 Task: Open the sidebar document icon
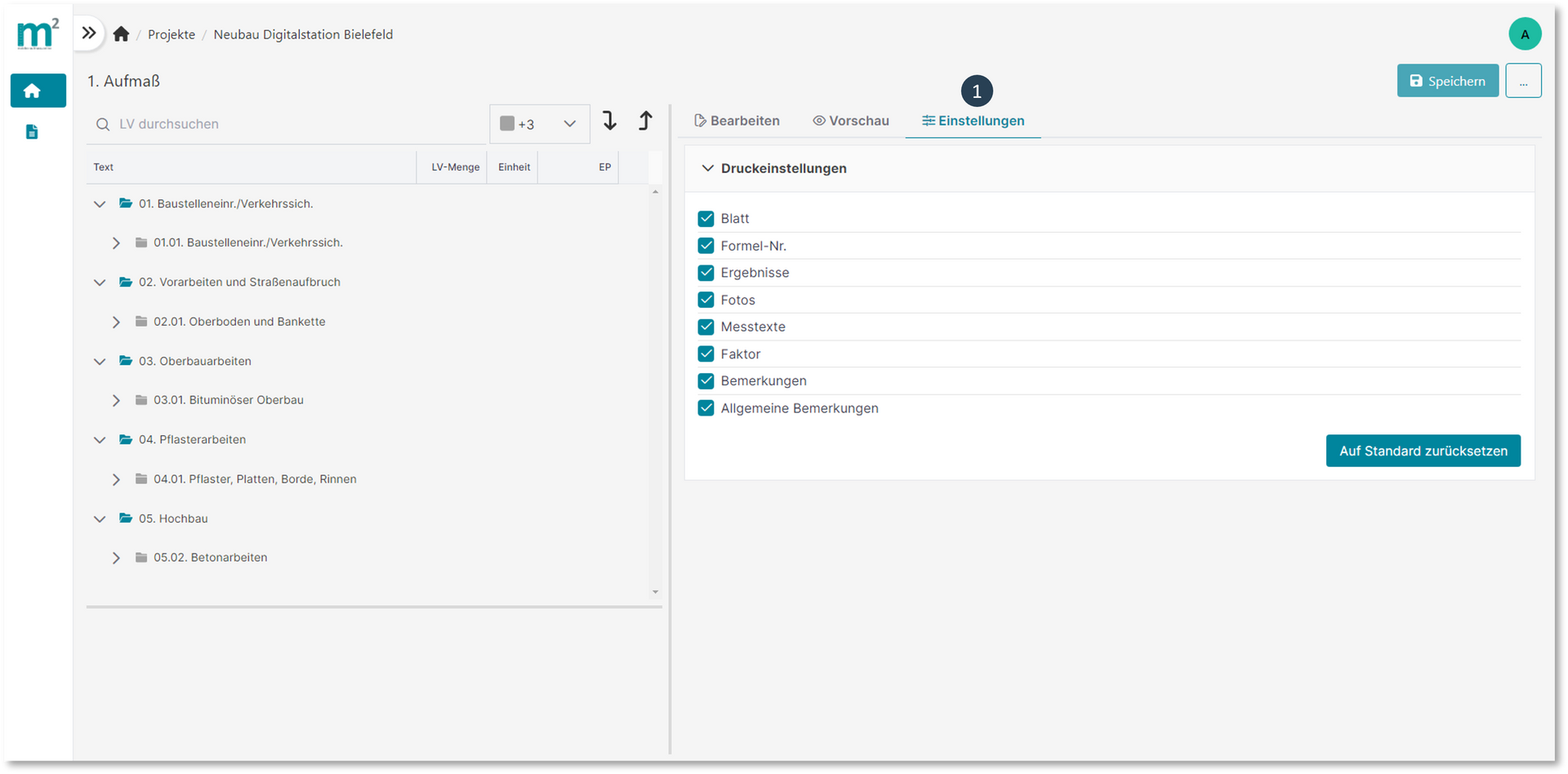(x=32, y=132)
